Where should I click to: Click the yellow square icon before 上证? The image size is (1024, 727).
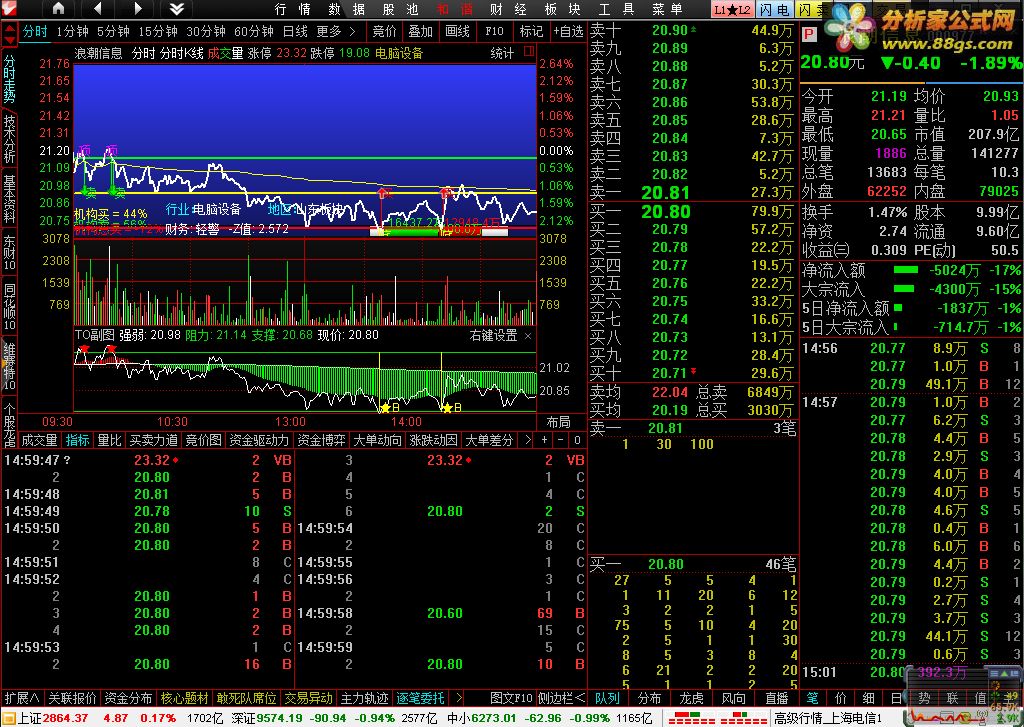pyautogui.click(x=8, y=719)
